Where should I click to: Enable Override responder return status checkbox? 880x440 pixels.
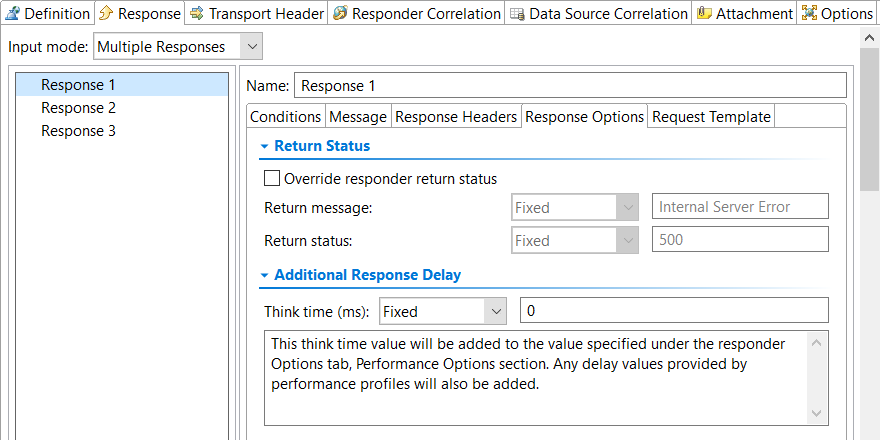coord(272,178)
